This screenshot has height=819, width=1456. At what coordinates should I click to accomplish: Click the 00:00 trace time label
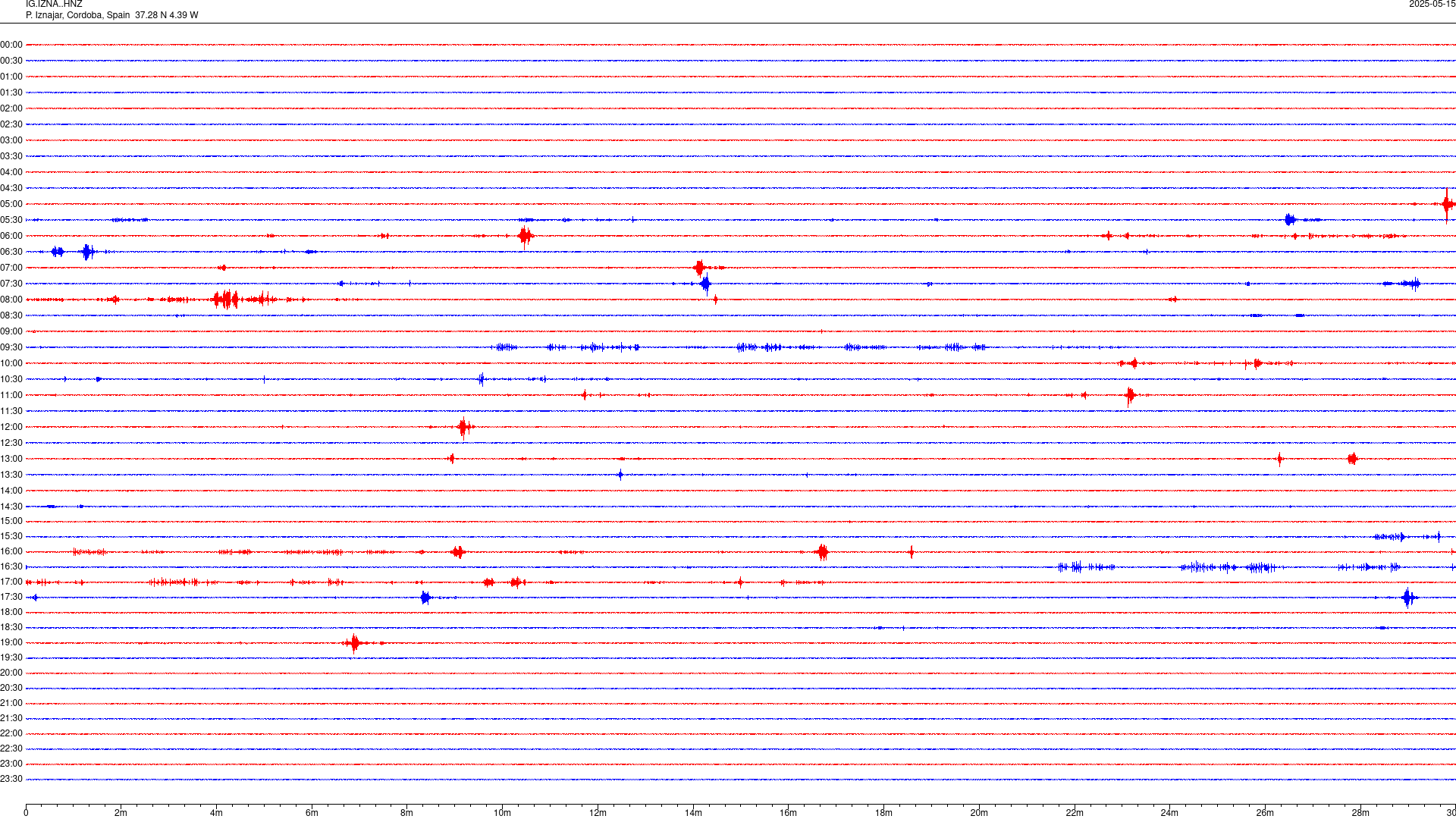[x=11, y=45]
